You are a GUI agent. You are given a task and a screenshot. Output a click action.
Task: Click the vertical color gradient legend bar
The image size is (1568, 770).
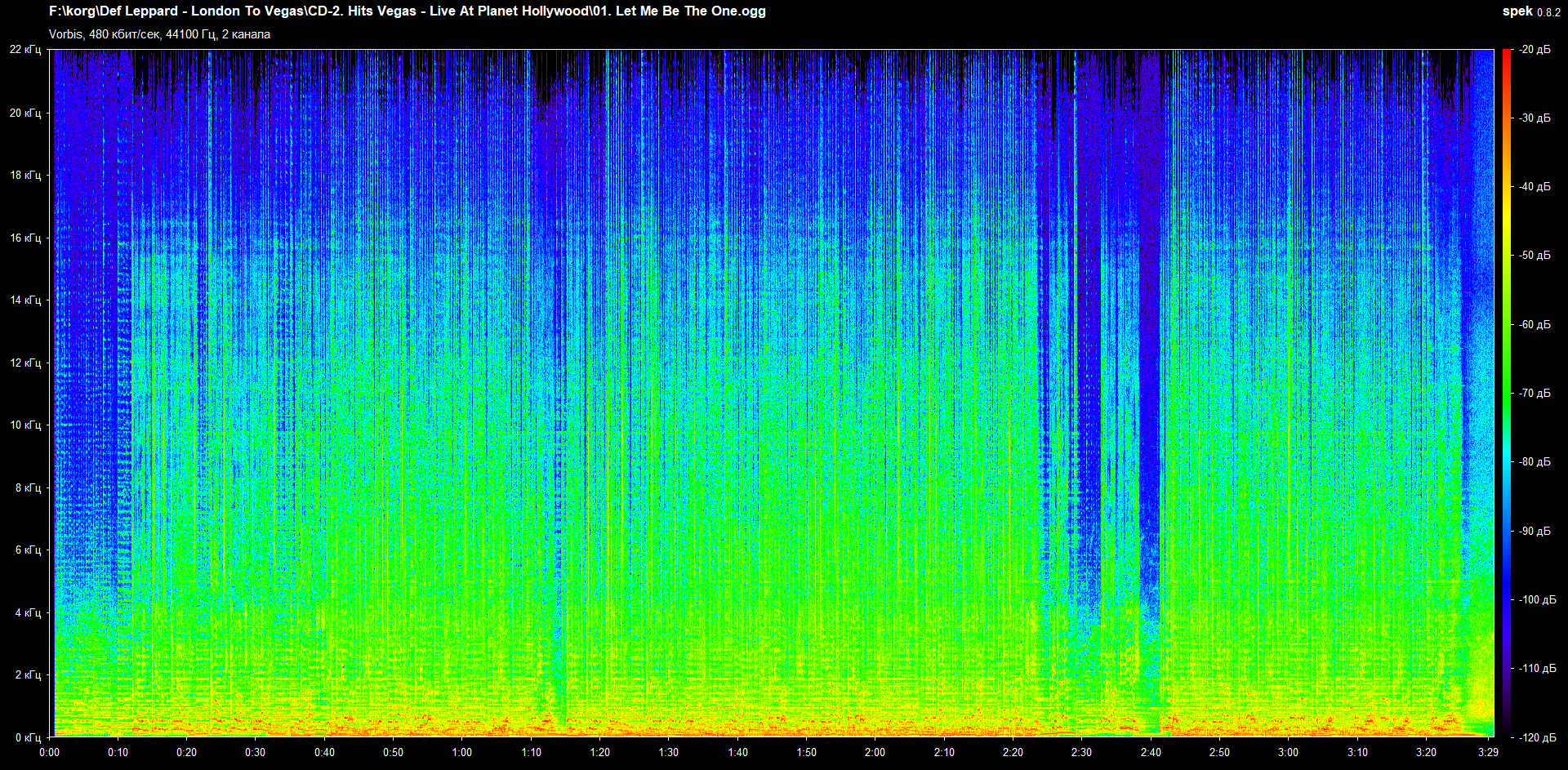1507,392
